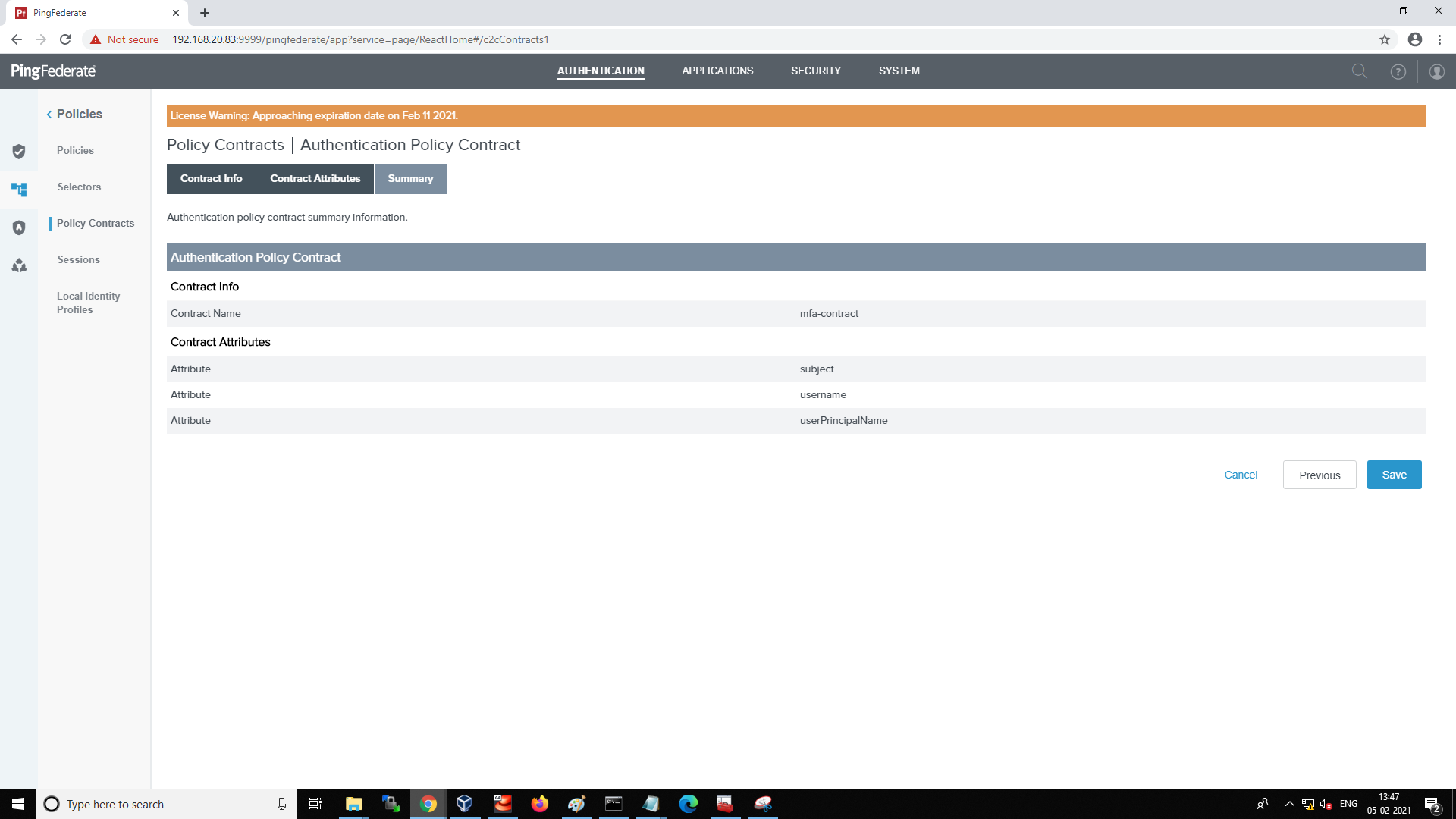Open the SYSTEM menu
The width and height of the screenshot is (1456, 819).
pos(899,71)
